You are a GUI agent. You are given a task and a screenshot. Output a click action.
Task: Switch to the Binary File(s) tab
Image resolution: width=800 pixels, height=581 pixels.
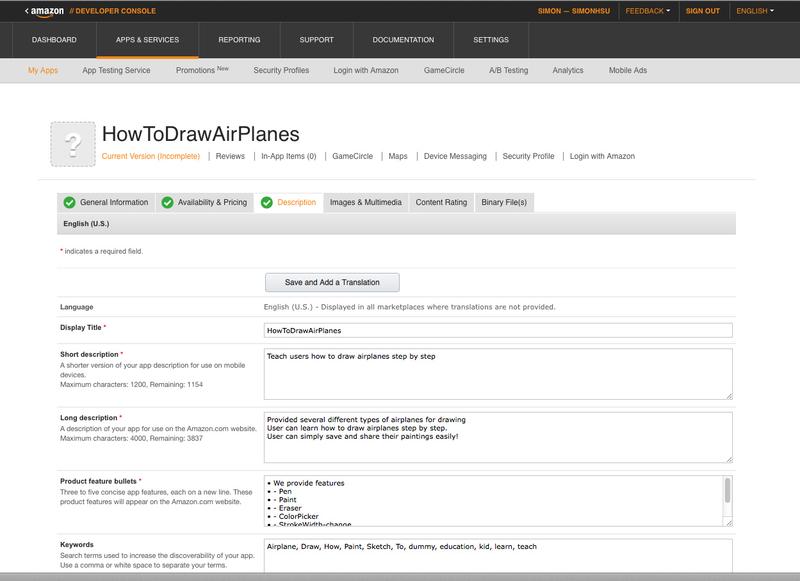(504, 203)
